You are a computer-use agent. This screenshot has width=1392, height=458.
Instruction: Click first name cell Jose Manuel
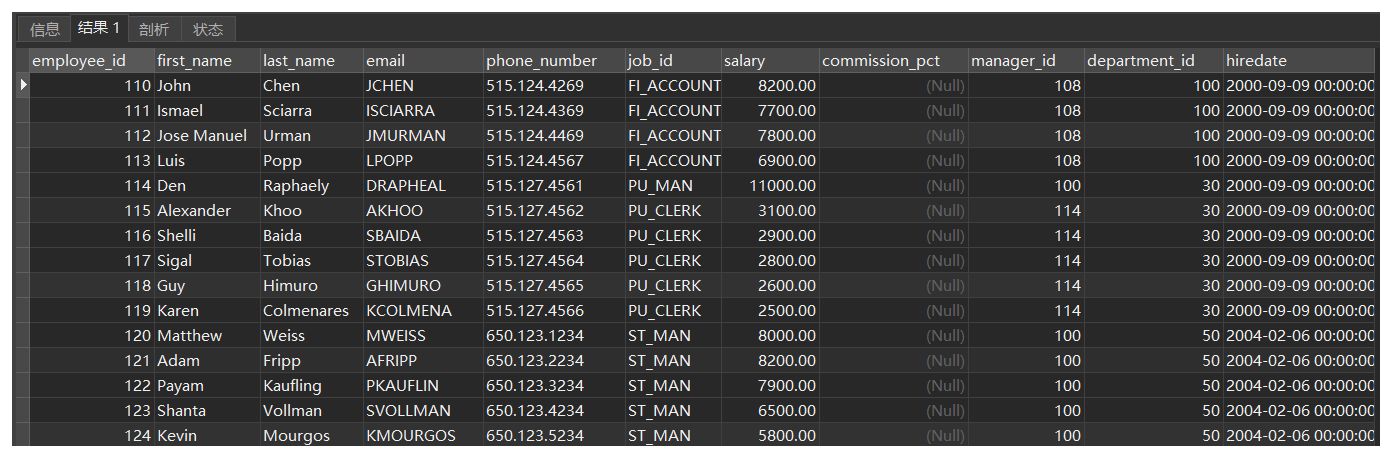pyautogui.click(x=207, y=136)
